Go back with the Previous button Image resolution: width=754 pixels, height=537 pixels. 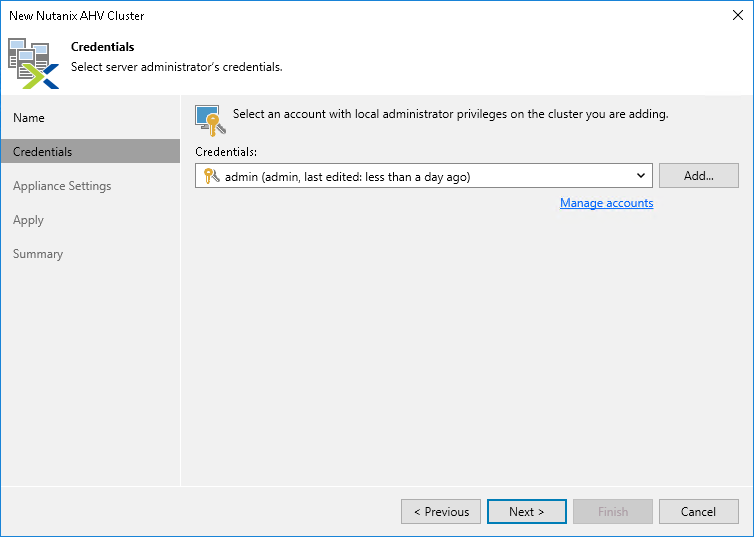coord(441,512)
